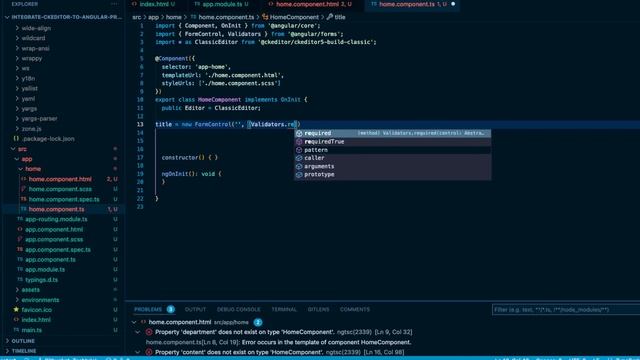Collapse the src folder
This screenshot has height=360, width=640.
[x=22, y=149]
